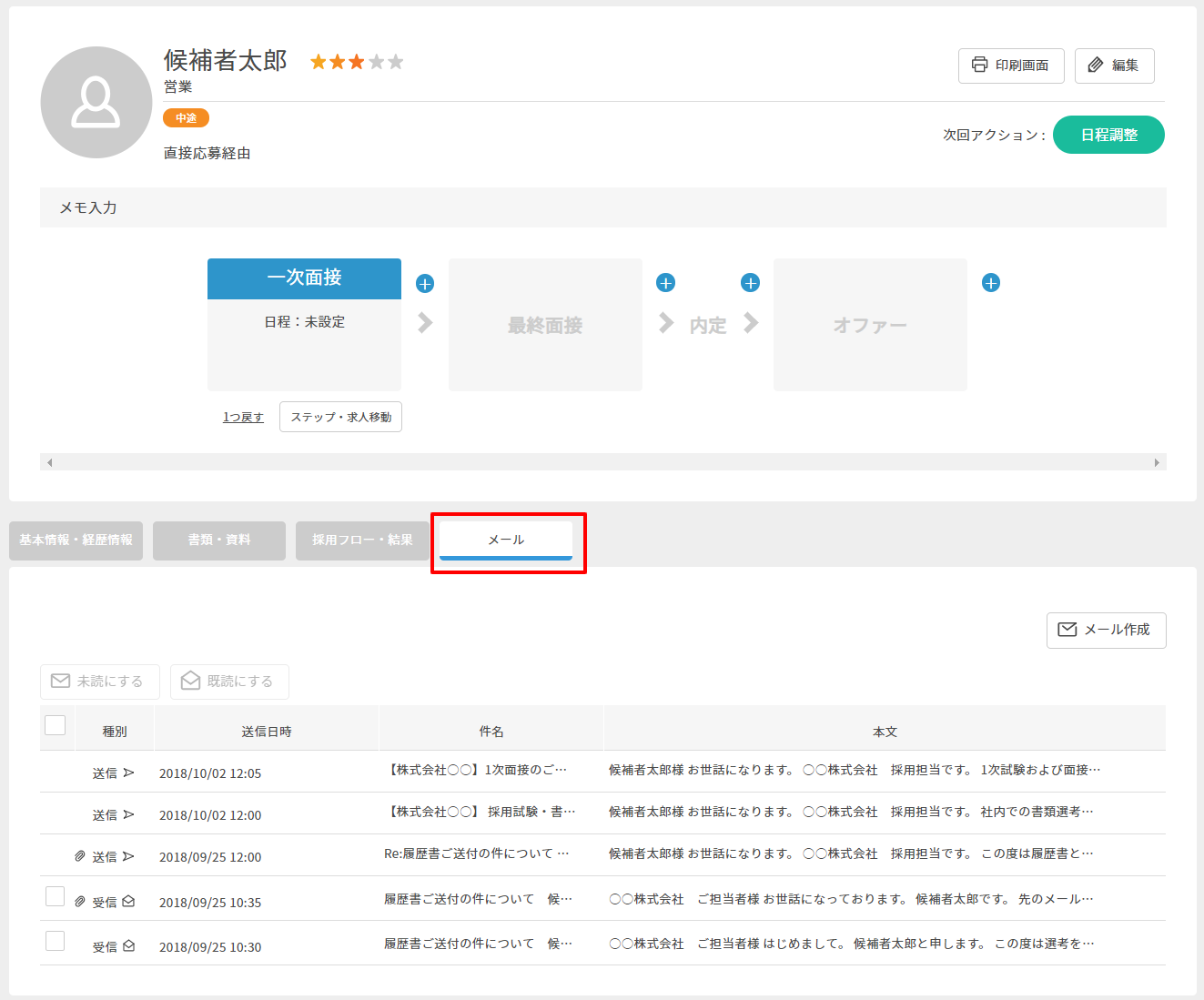Image resolution: width=1204 pixels, height=1000 pixels.
Task: Click date 2018/09/25 10:30
Action: (x=210, y=947)
